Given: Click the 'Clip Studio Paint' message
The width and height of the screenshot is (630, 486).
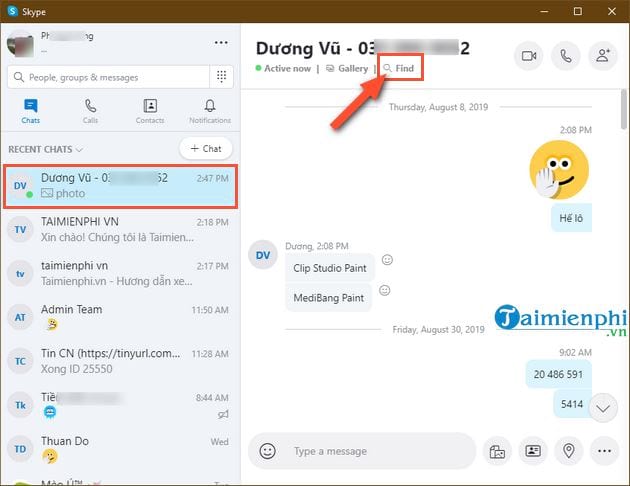Looking at the screenshot, I should click(x=330, y=268).
